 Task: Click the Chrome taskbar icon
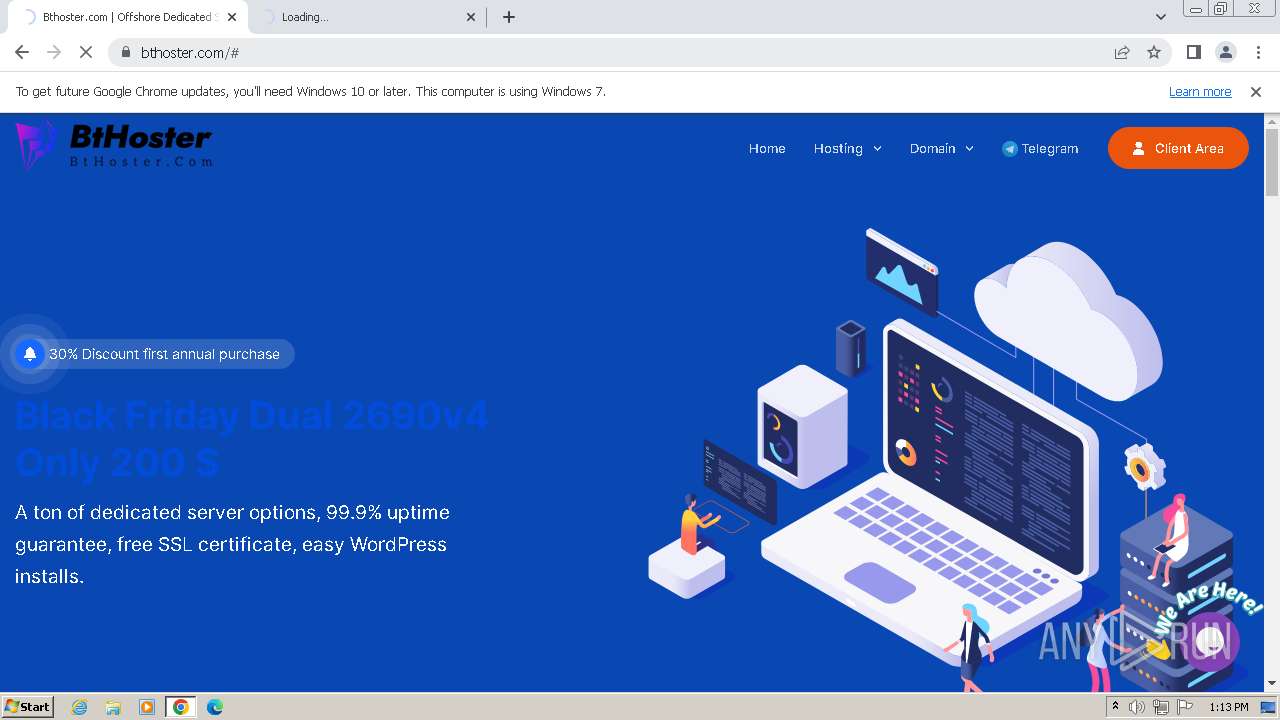(x=181, y=707)
